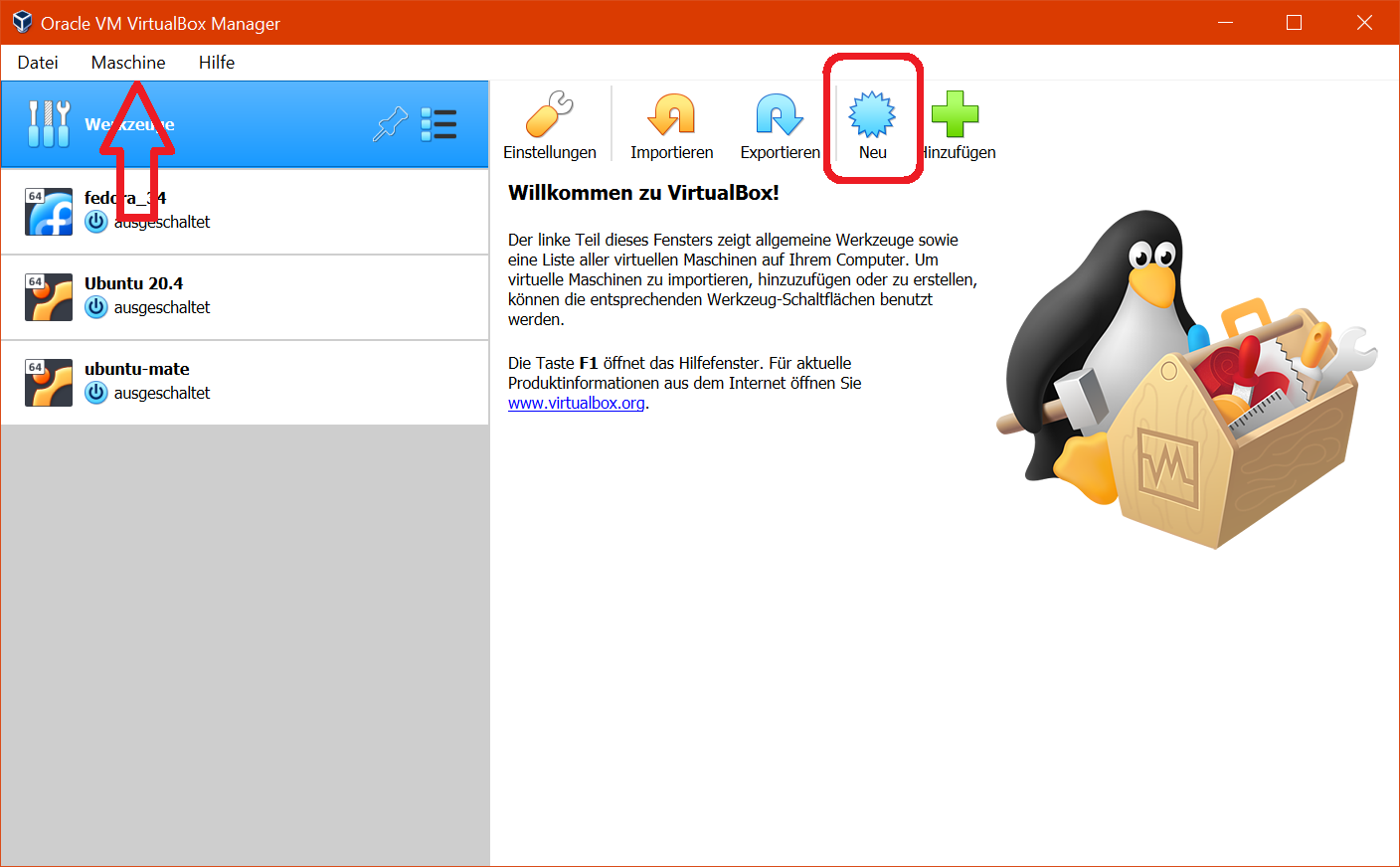
Task: Select the Ubuntu 20.4 virtual machine
Action: tap(245, 297)
